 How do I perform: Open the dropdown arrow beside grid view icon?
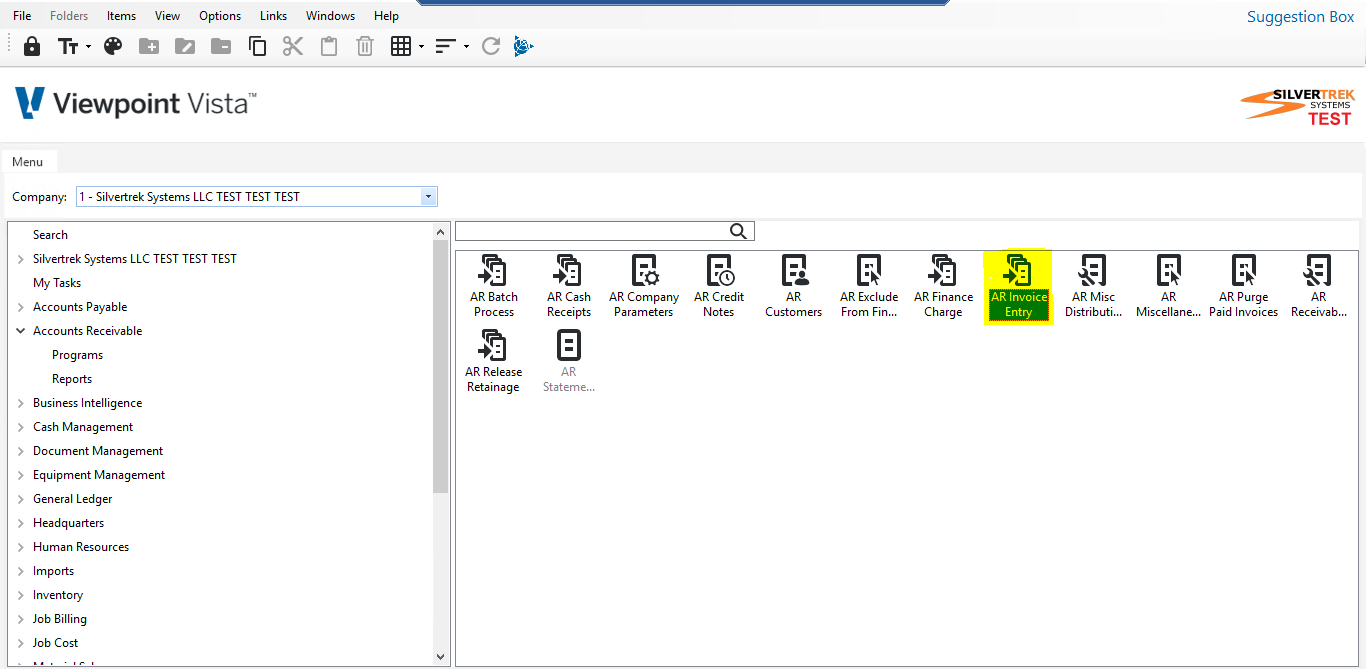coord(421,47)
